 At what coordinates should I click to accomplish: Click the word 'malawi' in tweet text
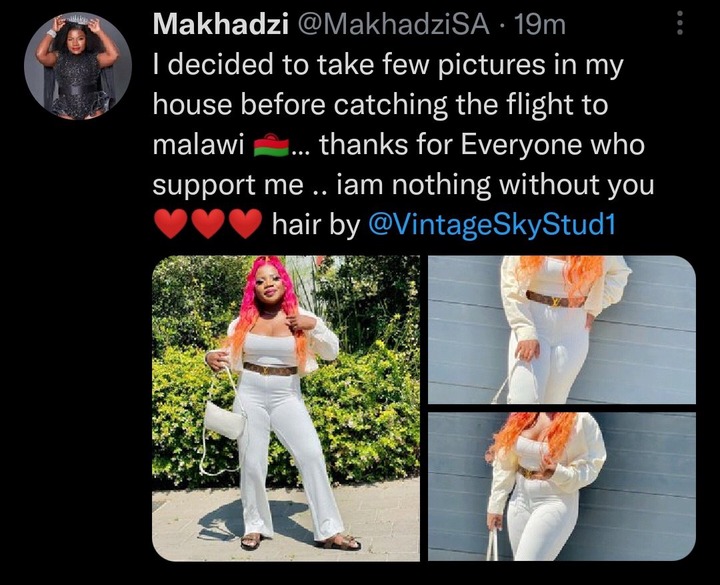(198, 144)
